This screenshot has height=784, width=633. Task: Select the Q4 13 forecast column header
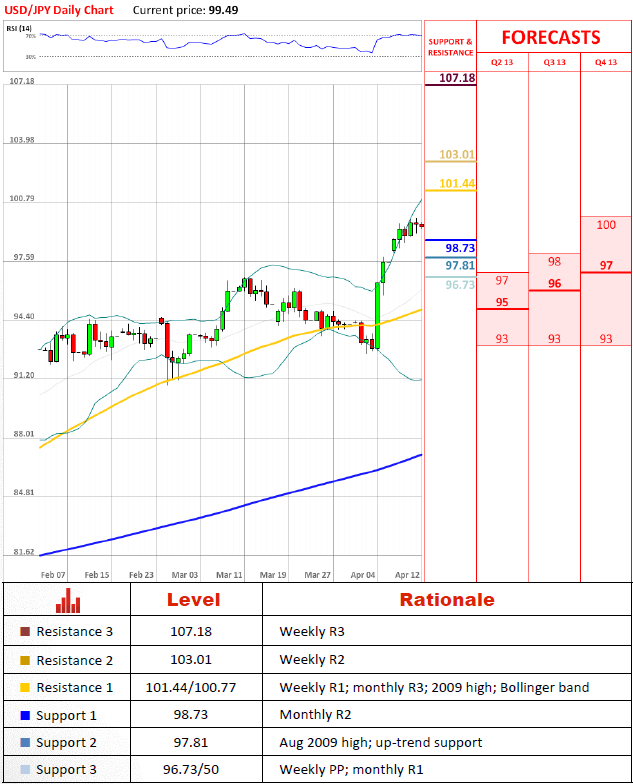(x=606, y=62)
